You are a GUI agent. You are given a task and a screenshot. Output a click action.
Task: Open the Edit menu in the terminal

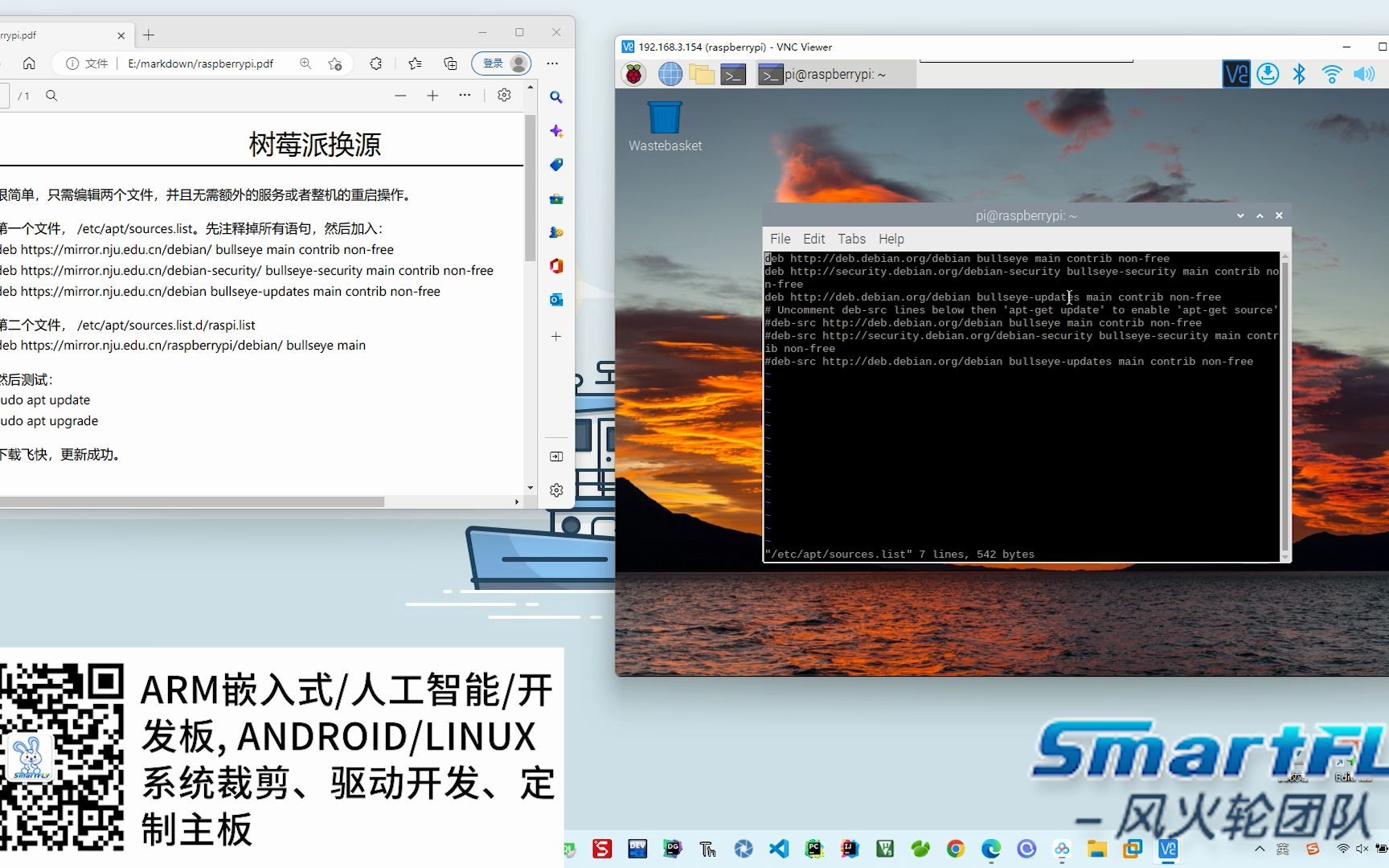(813, 239)
